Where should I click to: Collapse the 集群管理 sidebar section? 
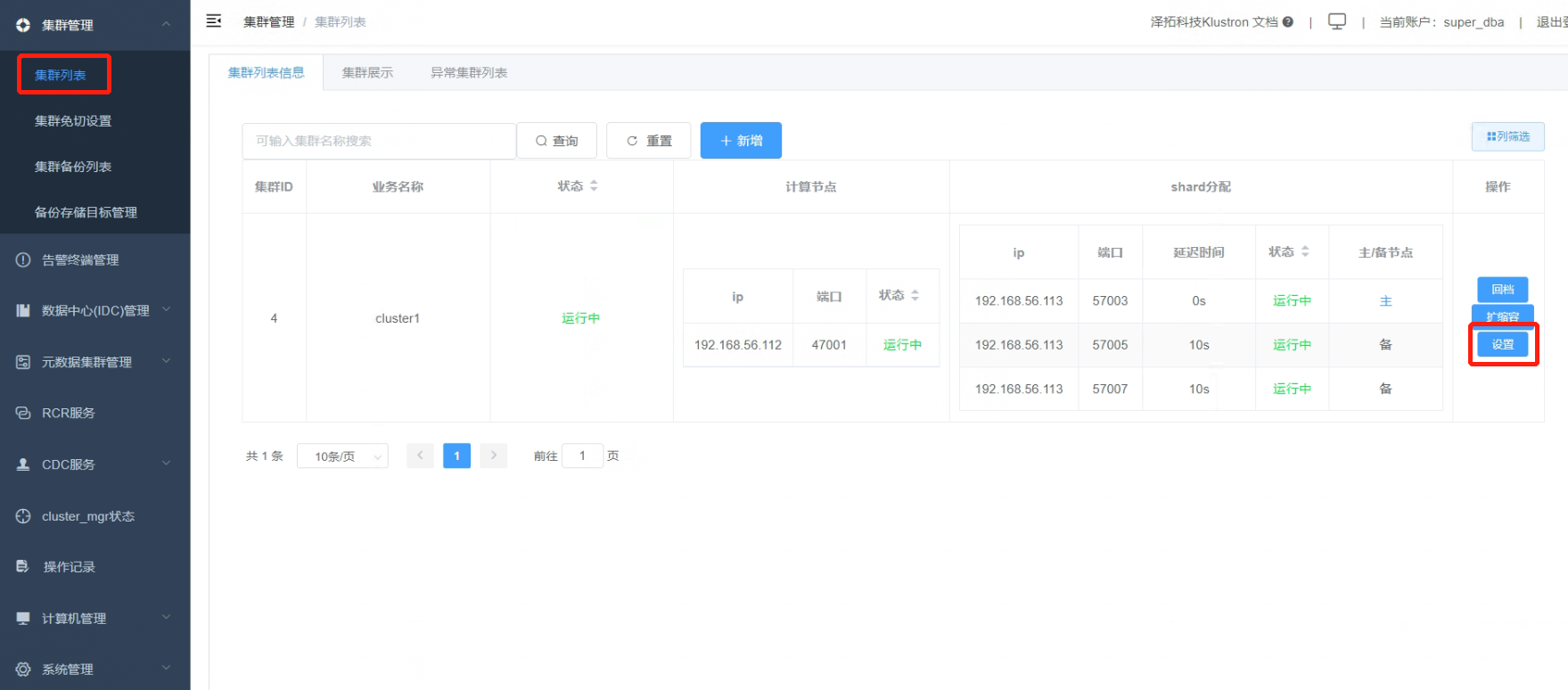tap(95, 25)
